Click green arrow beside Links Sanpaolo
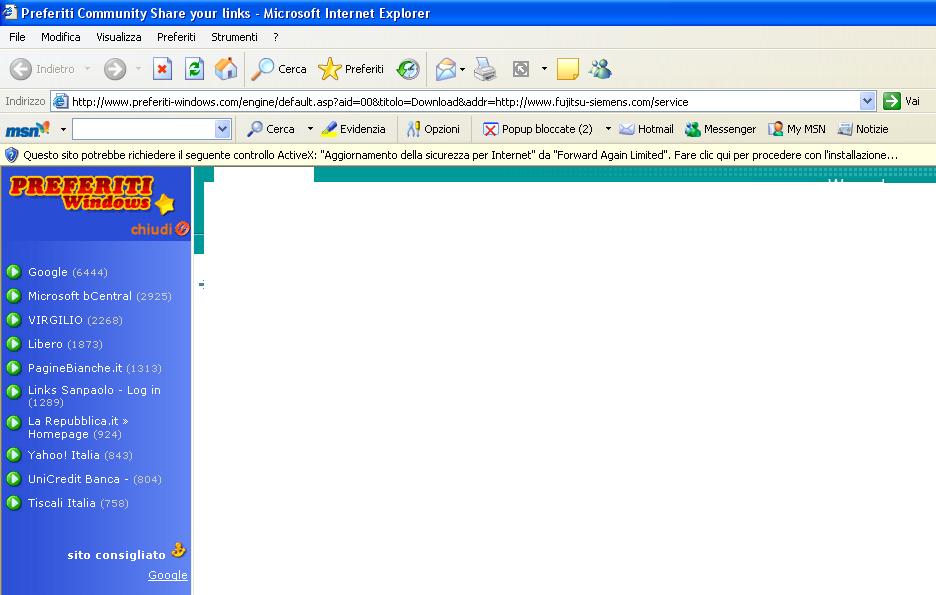Viewport: 936px width, 595px height. (x=14, y=391)
